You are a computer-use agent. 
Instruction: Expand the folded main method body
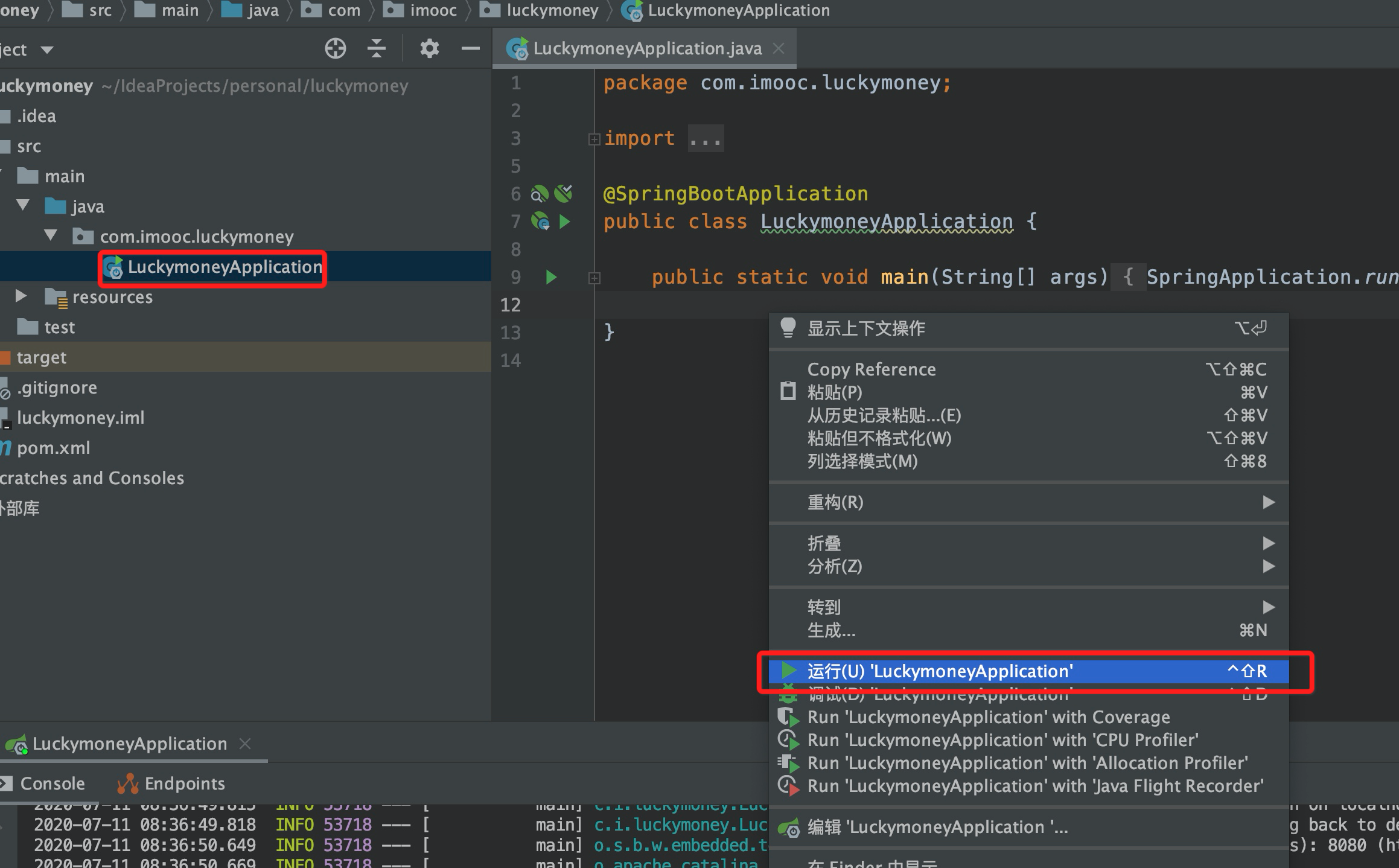[x=594, y=278]
